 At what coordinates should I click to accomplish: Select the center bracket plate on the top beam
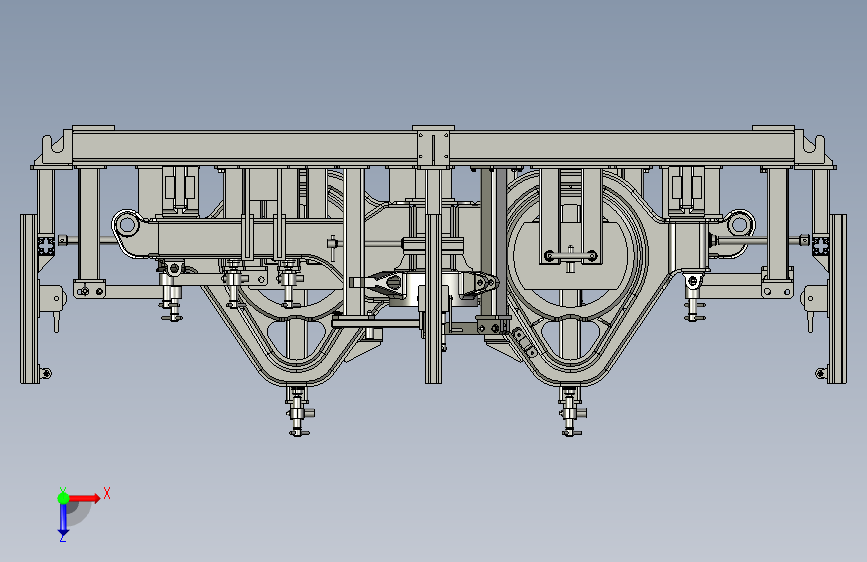433,147
